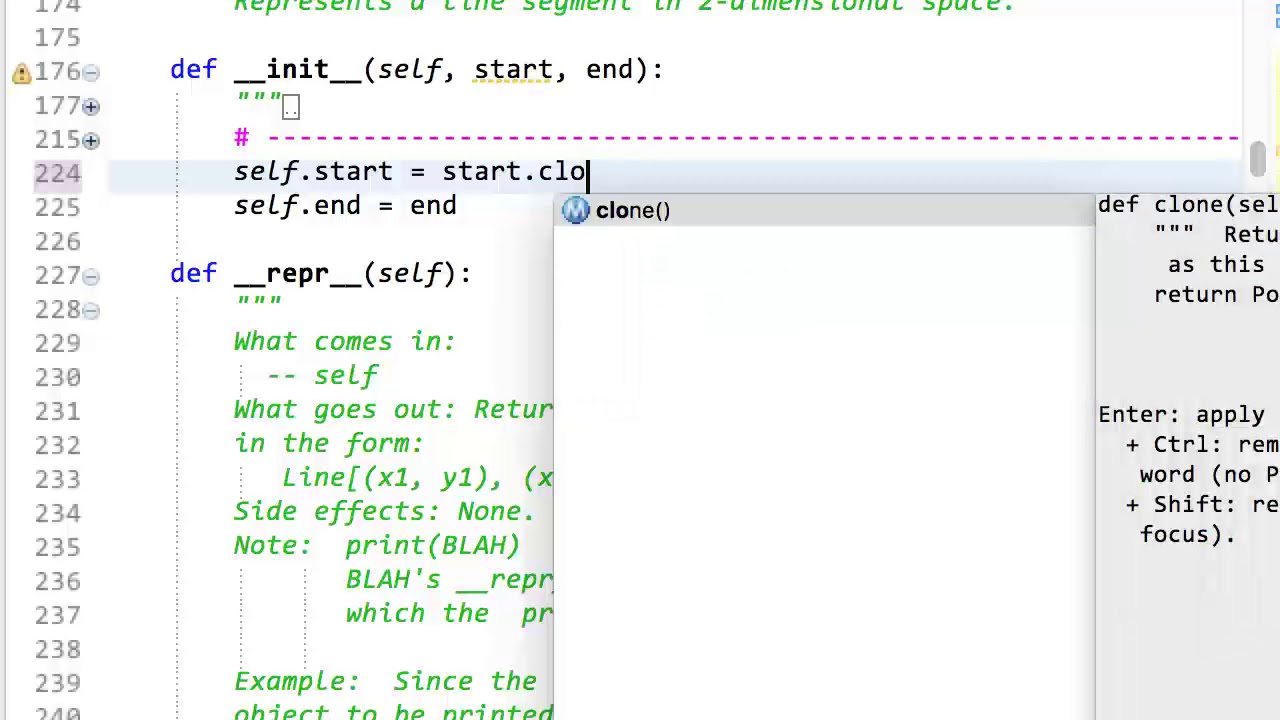Click the vertical scrollbar thumb at the editor edge
1280x720 pixels.
[x=1257, y=160]
